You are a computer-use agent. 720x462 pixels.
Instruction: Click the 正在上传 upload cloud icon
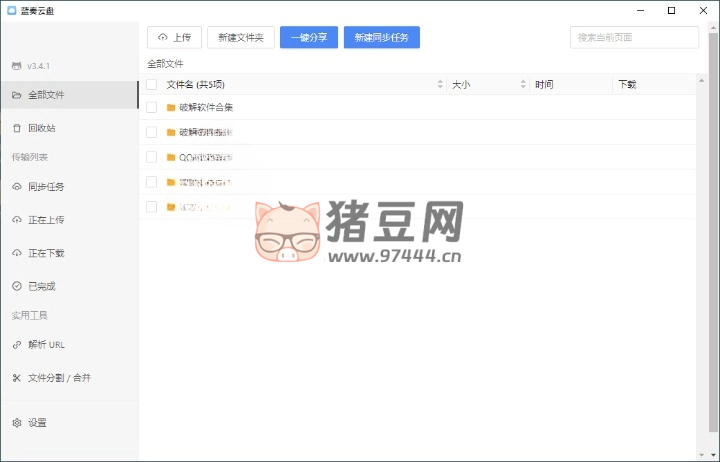(x=16, y=220)
